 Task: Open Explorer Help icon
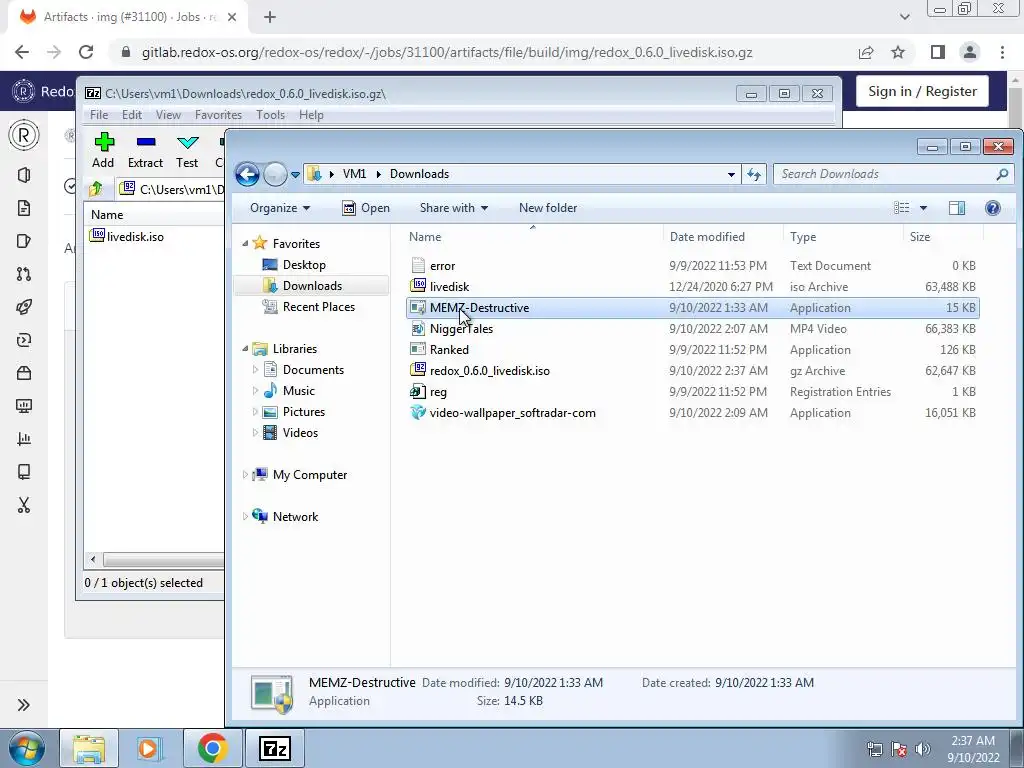click(993, 208)
